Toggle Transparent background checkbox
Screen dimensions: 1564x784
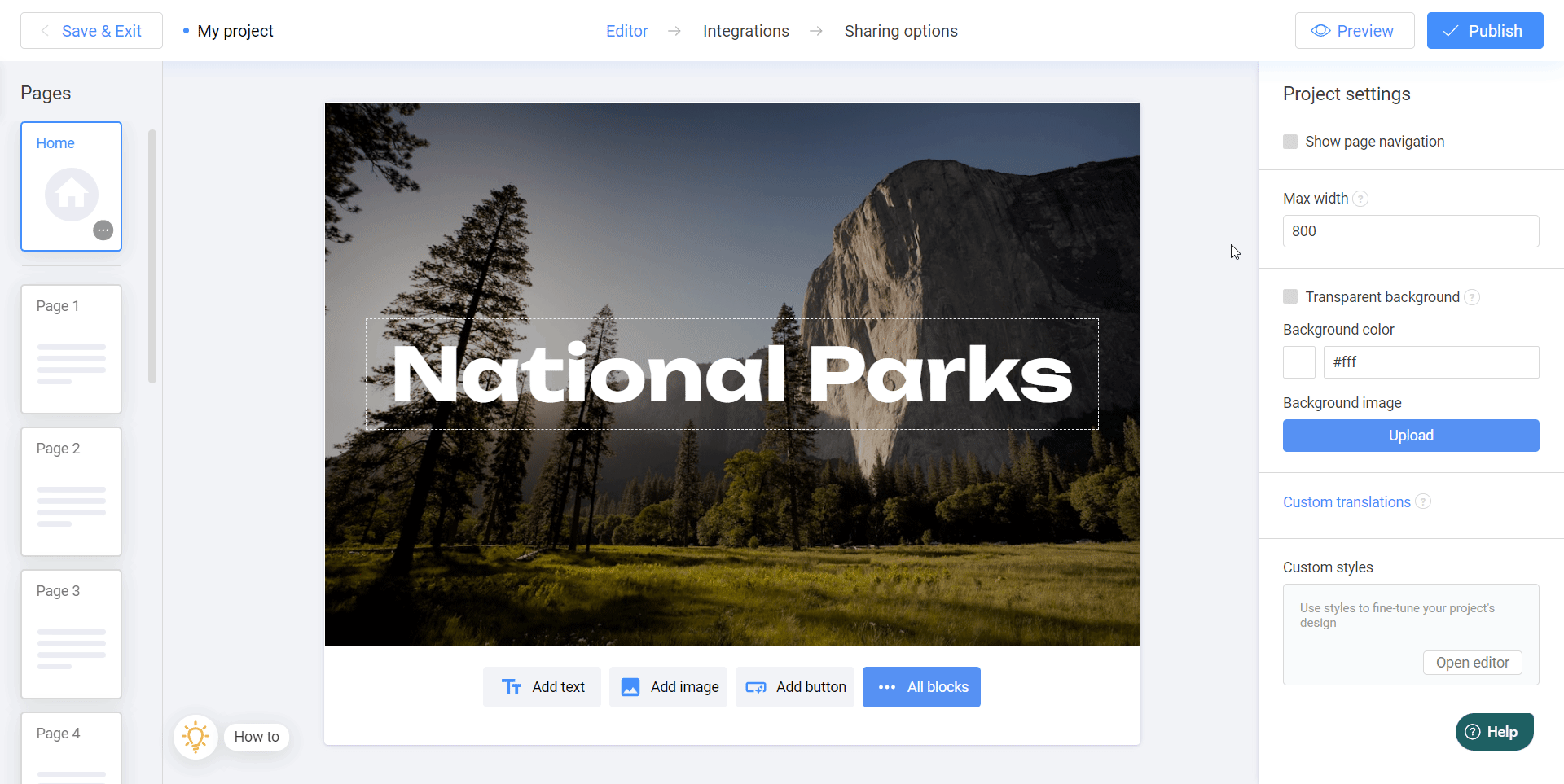1290,296
